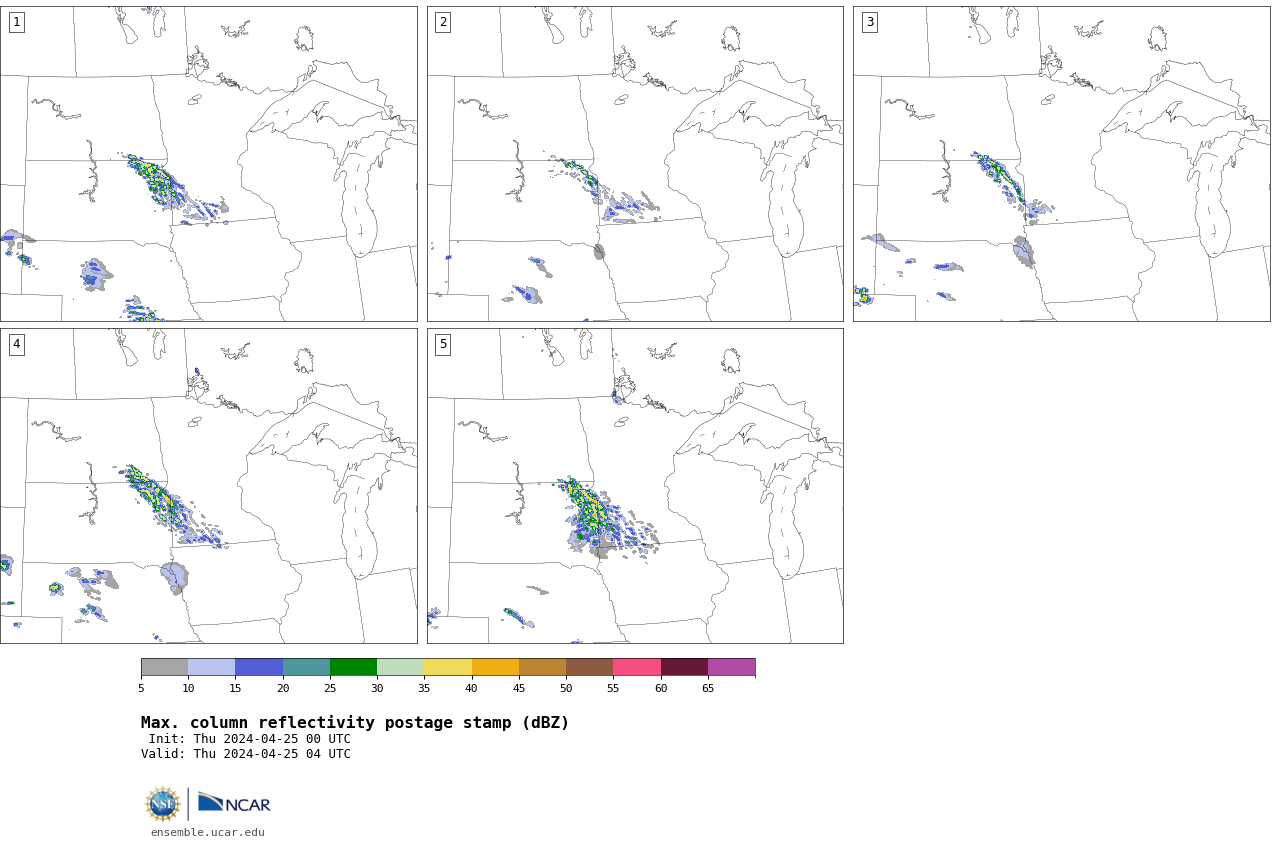Click the yellow 35-40 dBZ swatch

(x=448, y=667)
